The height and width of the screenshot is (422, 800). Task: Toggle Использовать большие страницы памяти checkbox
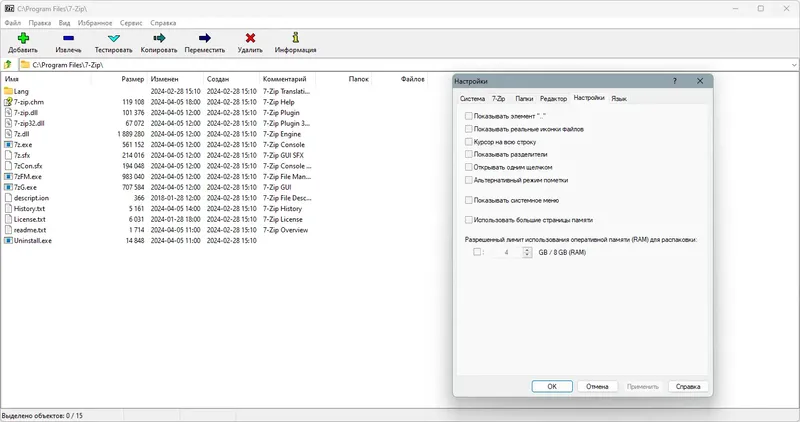[x=468, y=220]
